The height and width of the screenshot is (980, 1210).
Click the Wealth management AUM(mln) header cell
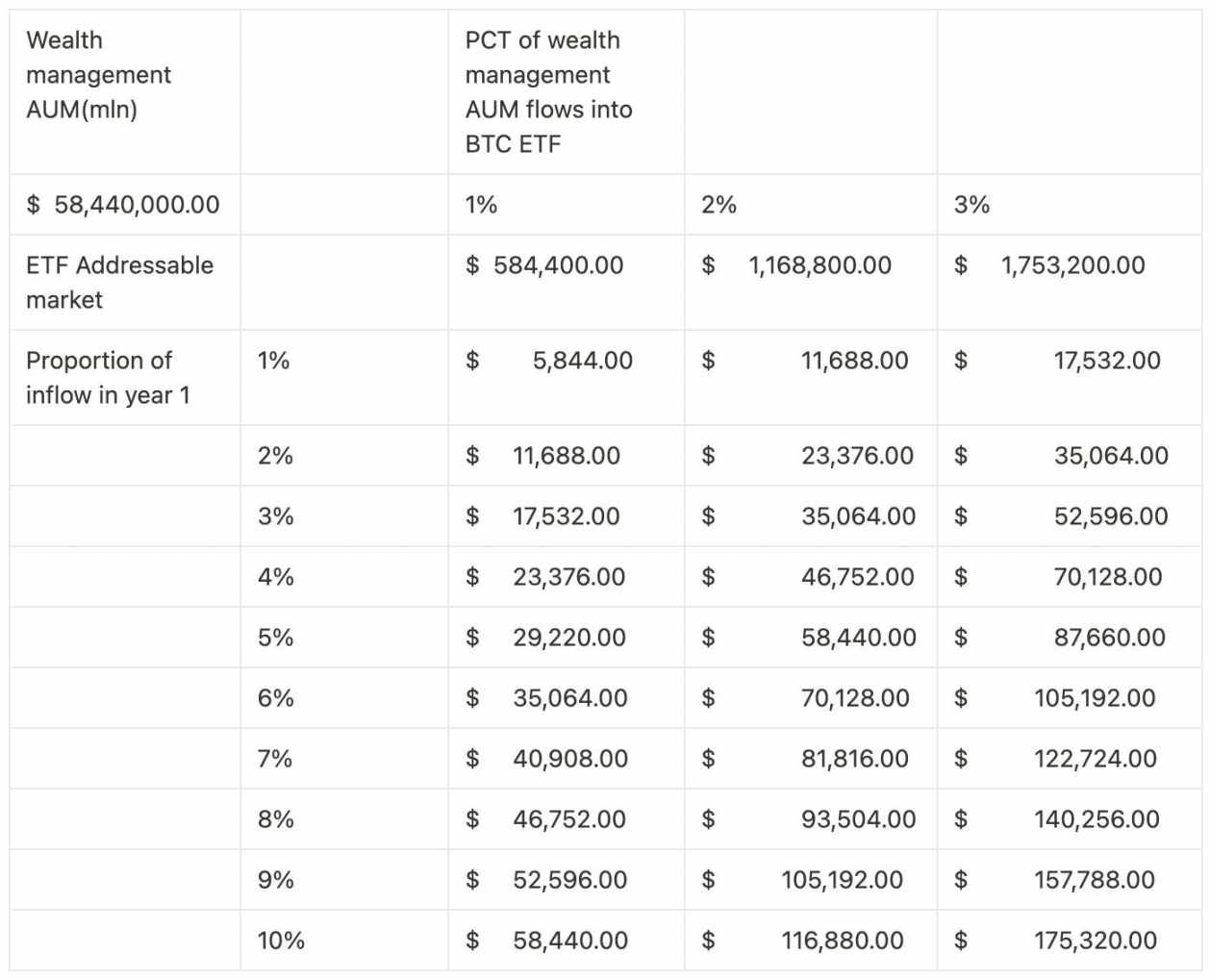click(x=98, y=75)
